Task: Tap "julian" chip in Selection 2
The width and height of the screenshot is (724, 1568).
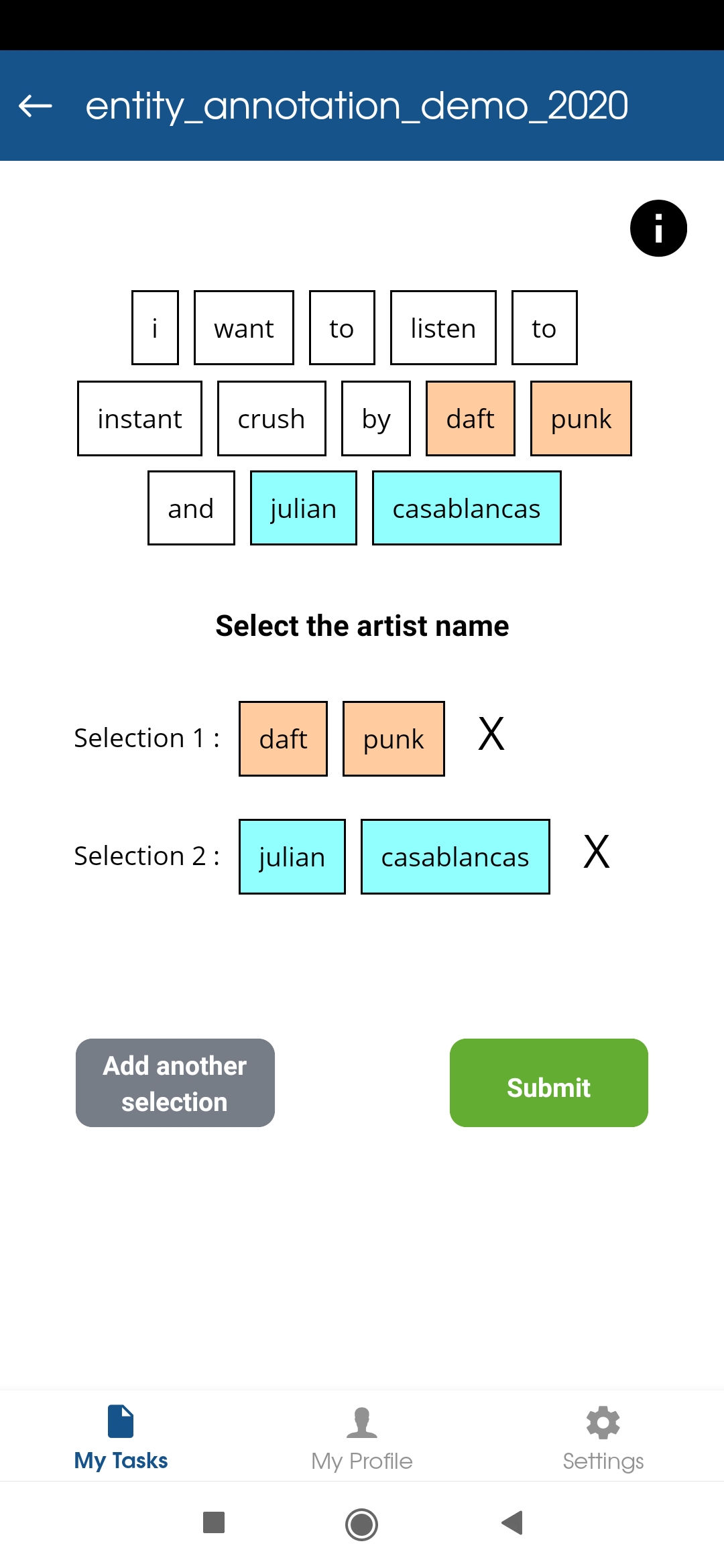Action: pos(292,856)
